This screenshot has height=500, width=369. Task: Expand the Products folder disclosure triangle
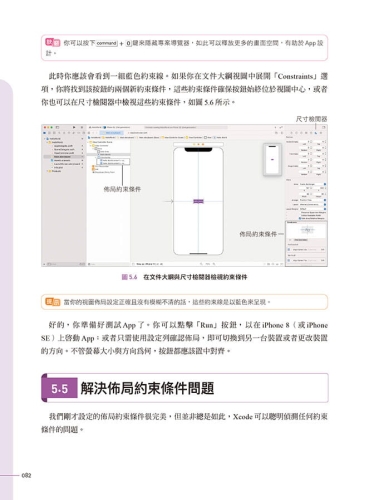tap(47, 171)
